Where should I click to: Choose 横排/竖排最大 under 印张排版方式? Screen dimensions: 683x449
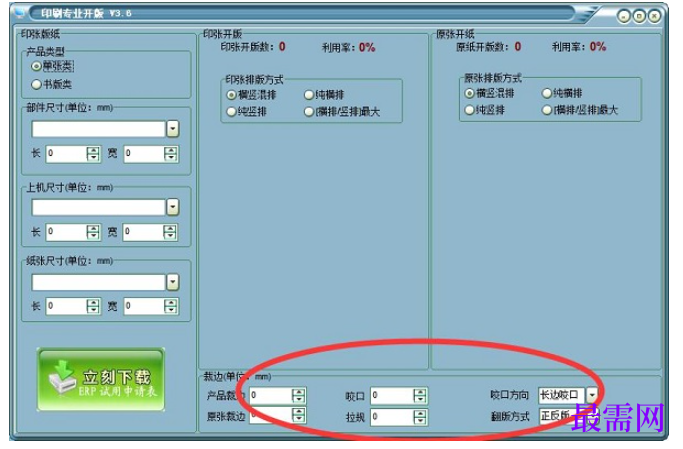309,111
